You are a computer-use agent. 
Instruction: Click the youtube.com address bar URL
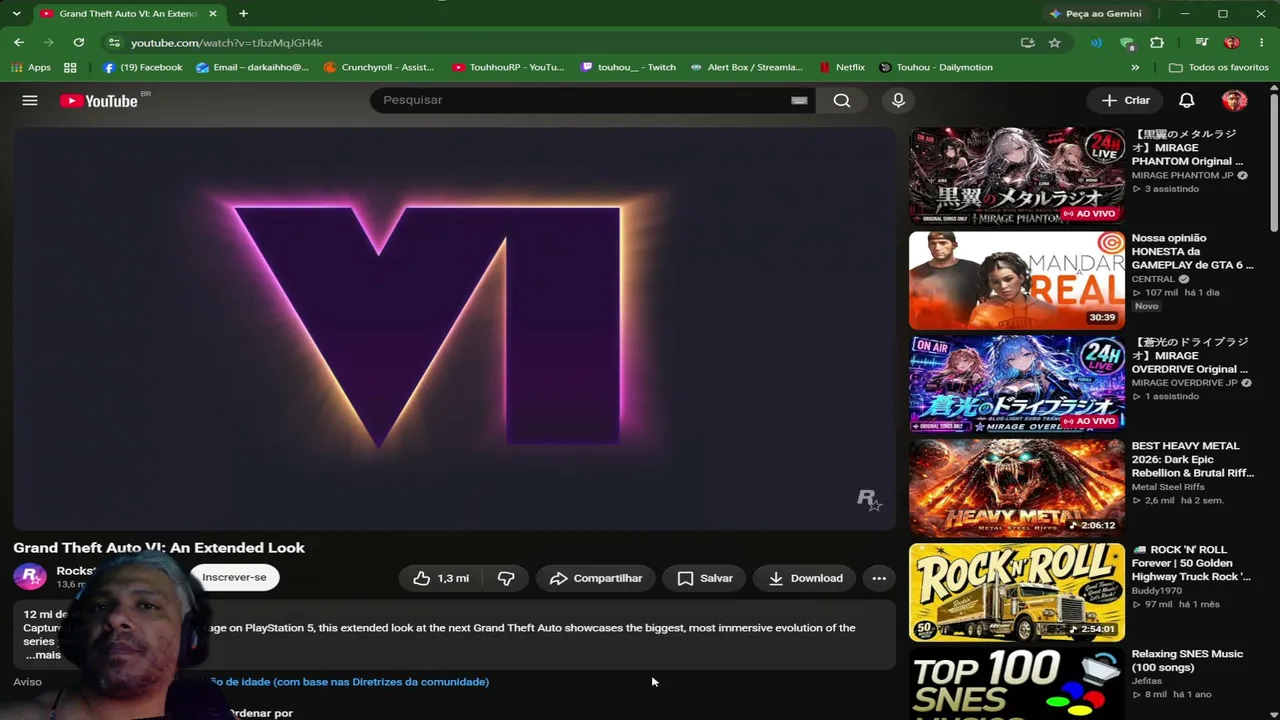(x=227, y=43)
